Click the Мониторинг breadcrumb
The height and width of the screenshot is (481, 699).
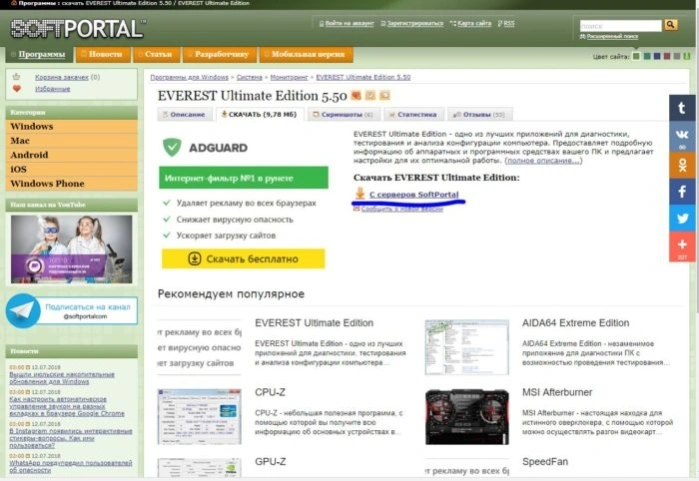point(289,77)
